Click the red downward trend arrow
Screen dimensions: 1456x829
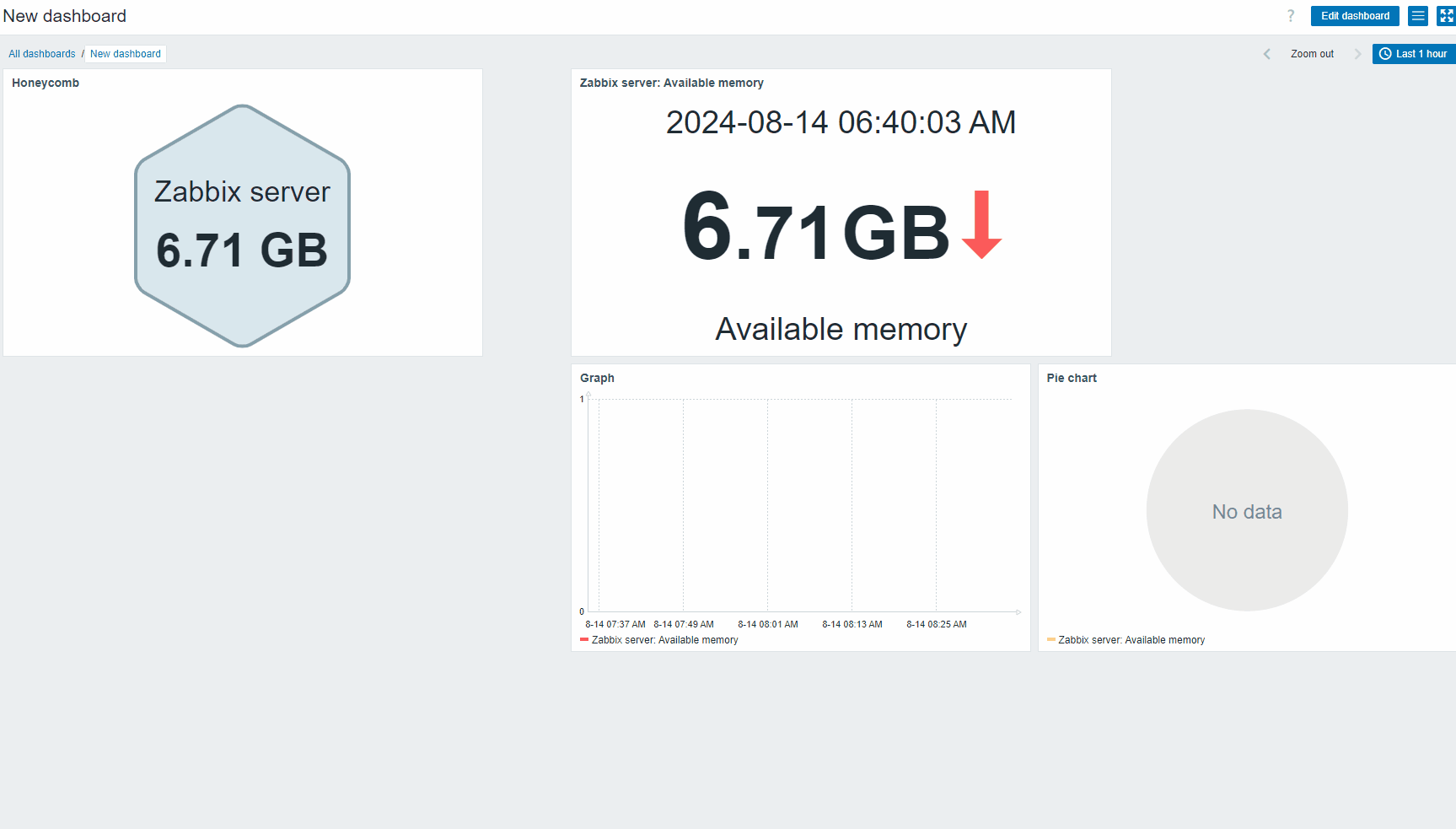pos(981,225)
